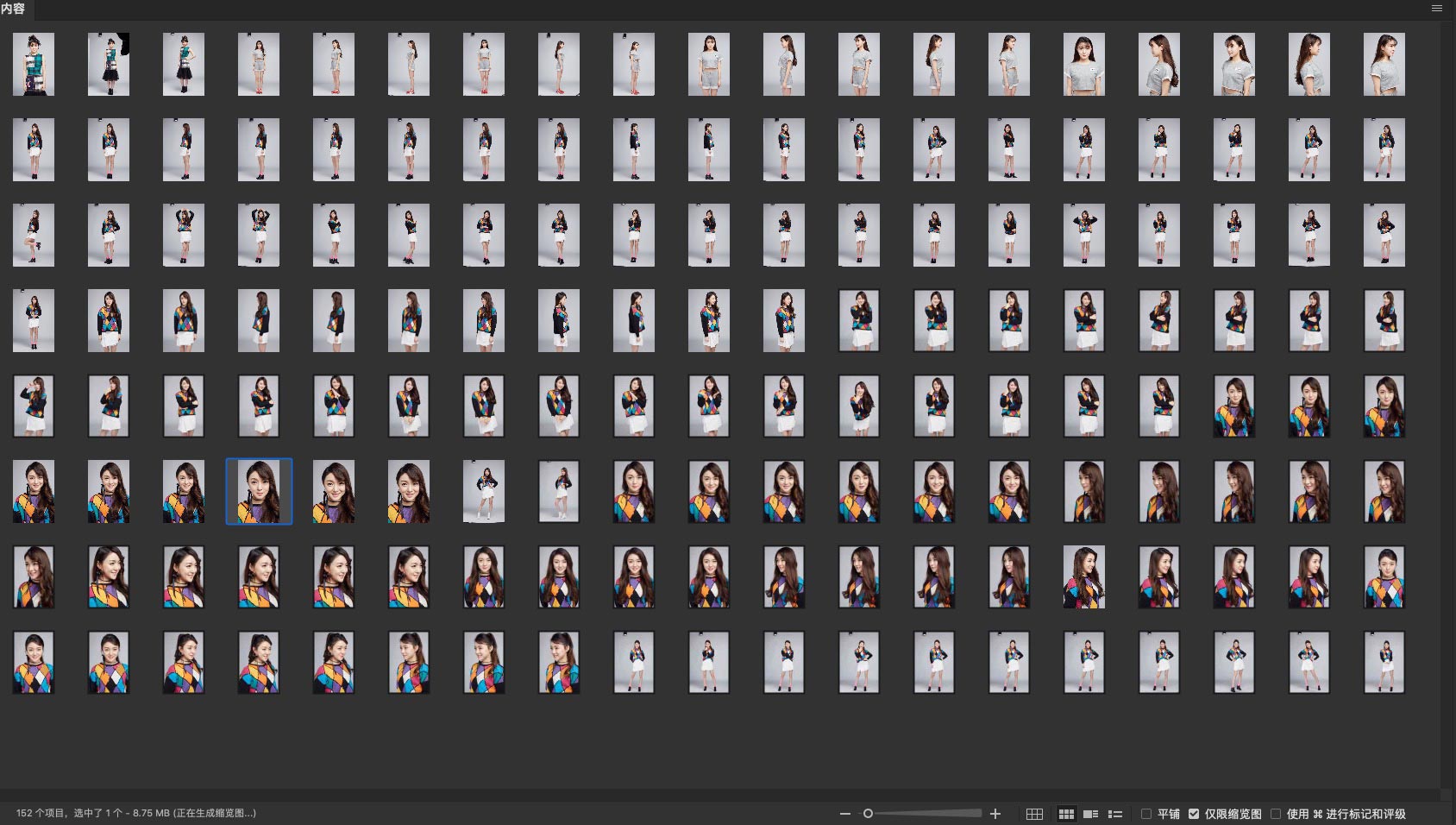This screenshot has width=1456, height=825.
Task: Uncheck the 仅限缩览图 checkbox
Action: (x=1194, y=814)
